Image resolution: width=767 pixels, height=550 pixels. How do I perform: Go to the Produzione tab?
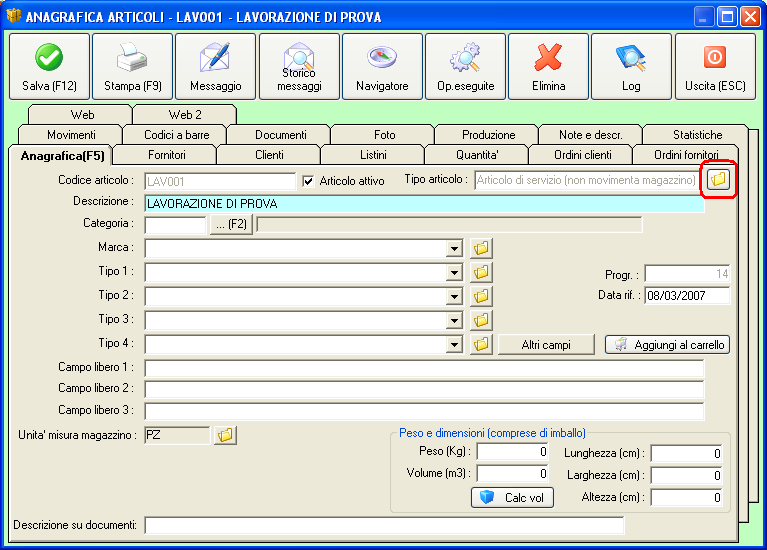click(488, 135)
